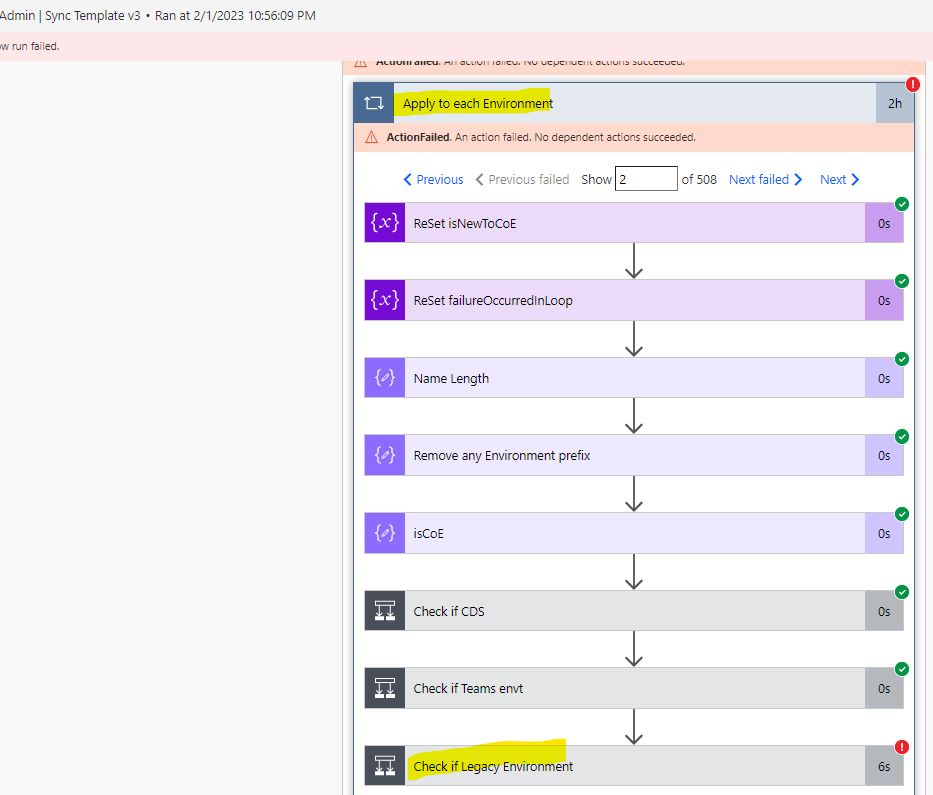Select the condition icon on Check if Legacy Environment
This screenshot has height=795, width=933.
click(x=384, y=765)
